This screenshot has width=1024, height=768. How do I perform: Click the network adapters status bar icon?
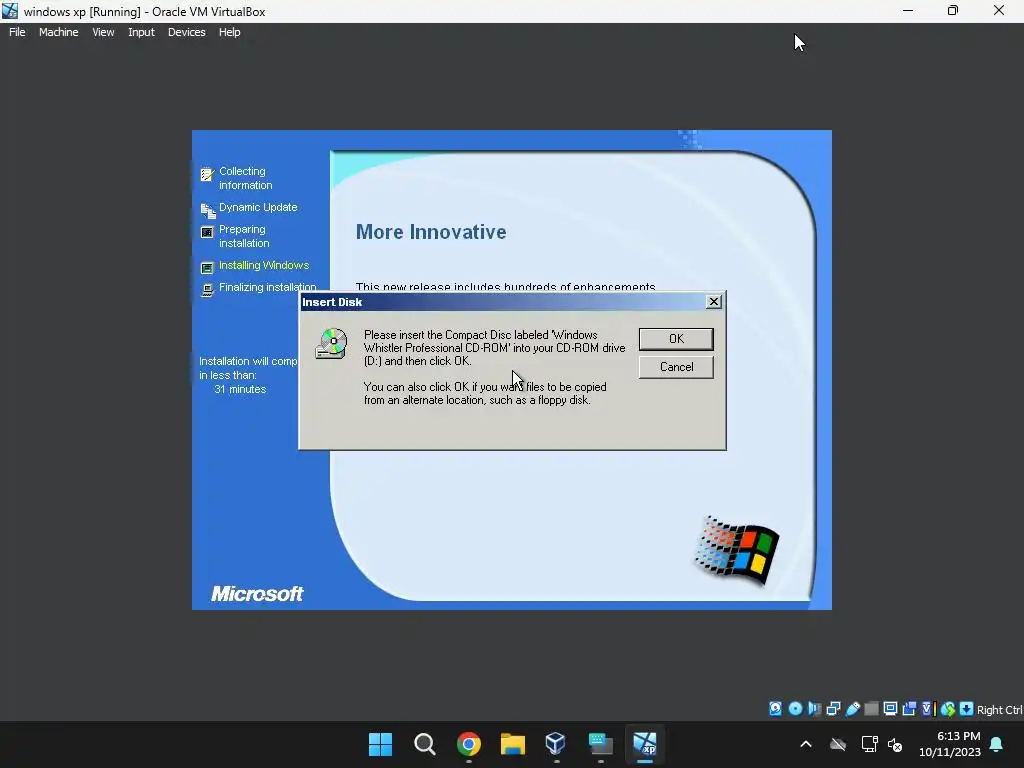click(833, 709)
